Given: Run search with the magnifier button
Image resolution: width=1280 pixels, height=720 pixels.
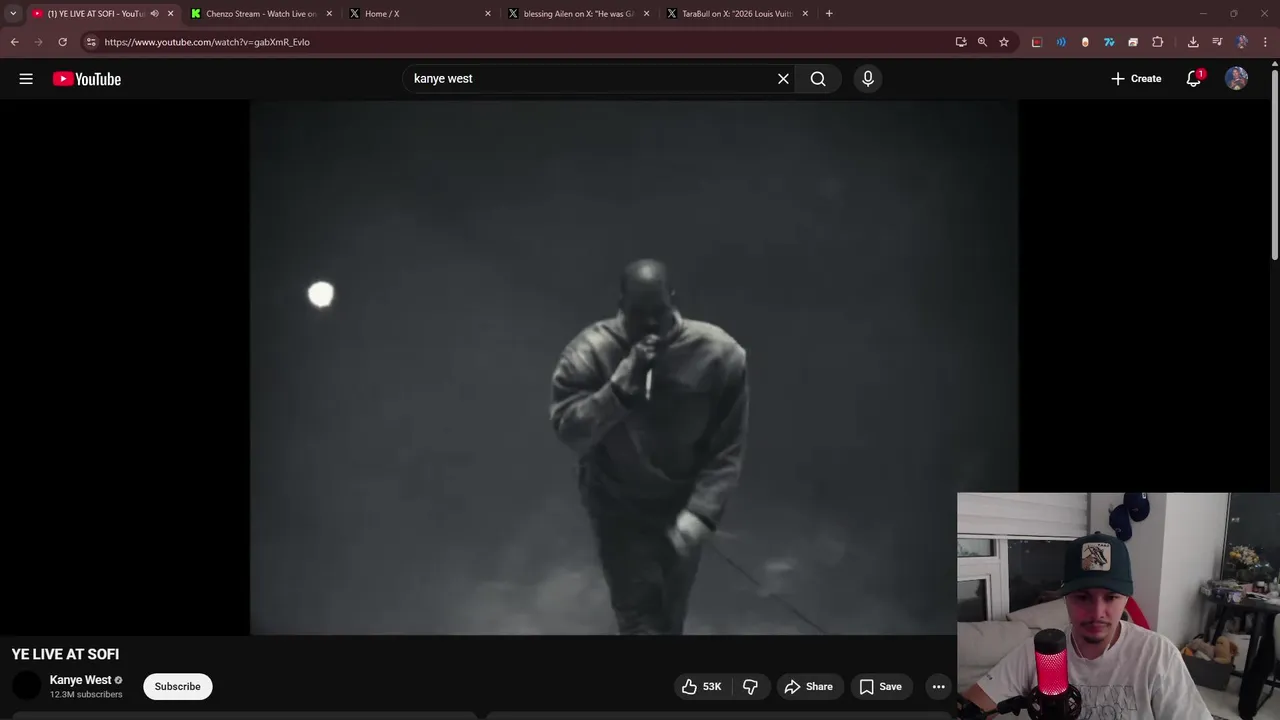Looking at the screenshot, I should point(818,79).
